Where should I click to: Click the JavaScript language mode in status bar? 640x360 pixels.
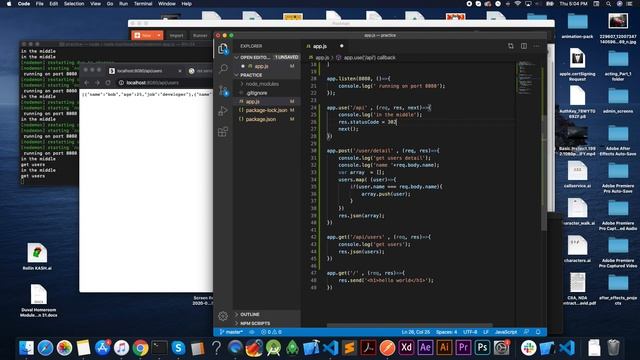506,332
